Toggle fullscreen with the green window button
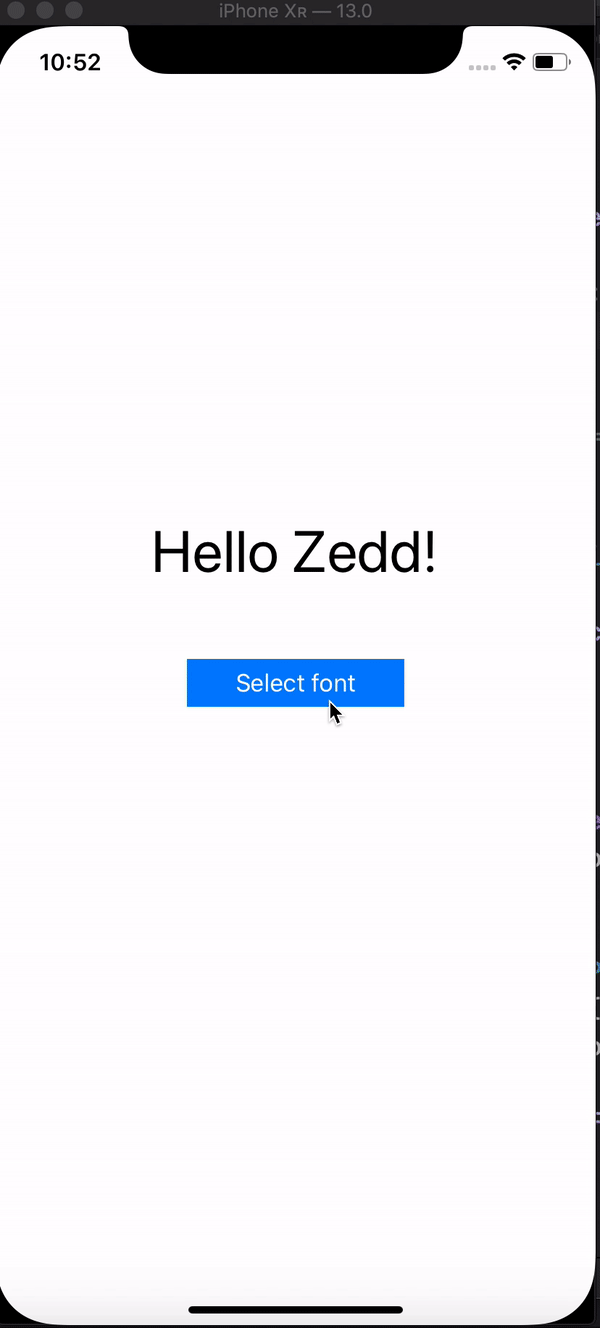Screen dimensions: 600x1328 pos(74,10)
